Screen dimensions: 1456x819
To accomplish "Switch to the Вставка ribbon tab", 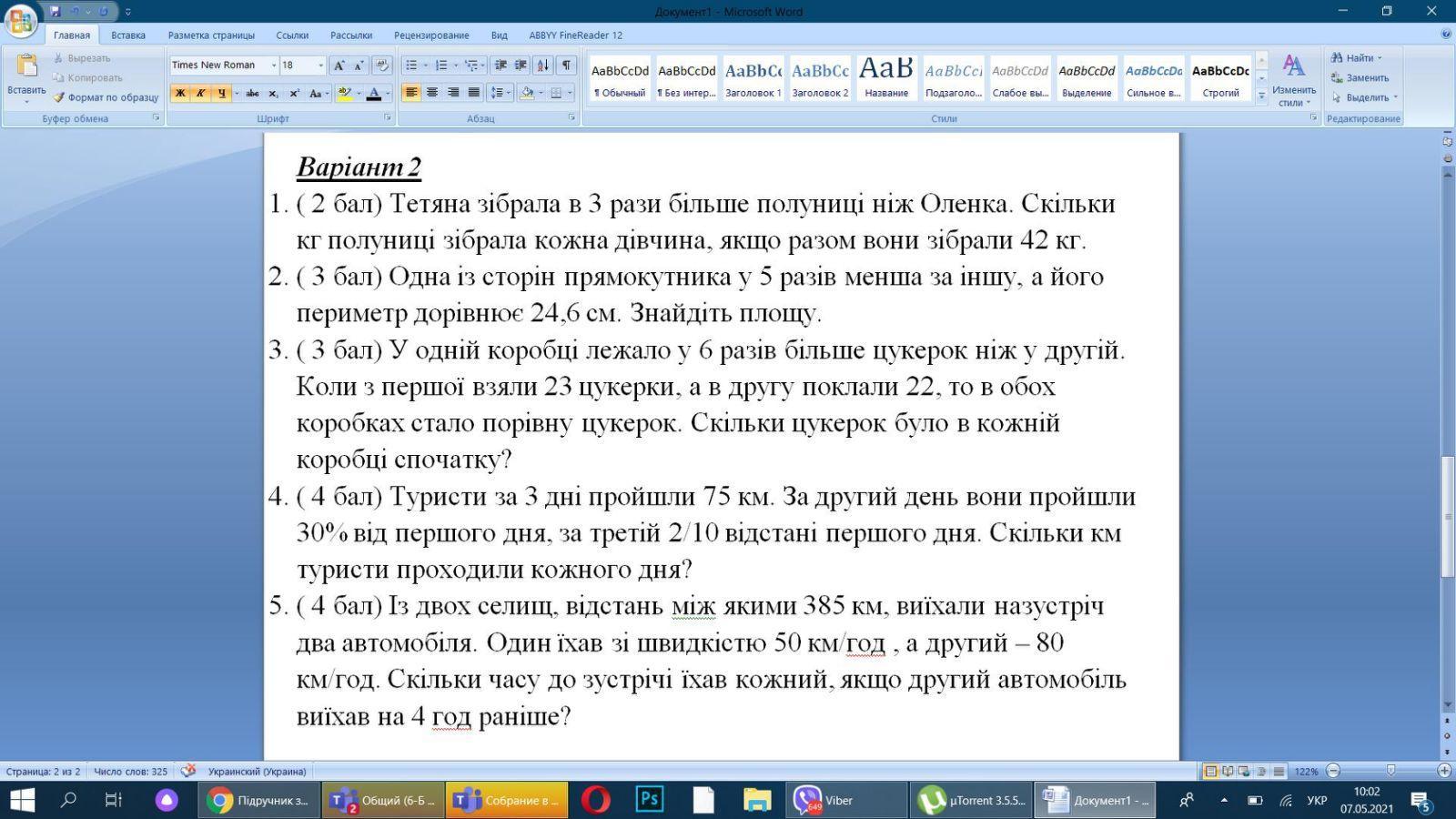I will click(128, 35).
